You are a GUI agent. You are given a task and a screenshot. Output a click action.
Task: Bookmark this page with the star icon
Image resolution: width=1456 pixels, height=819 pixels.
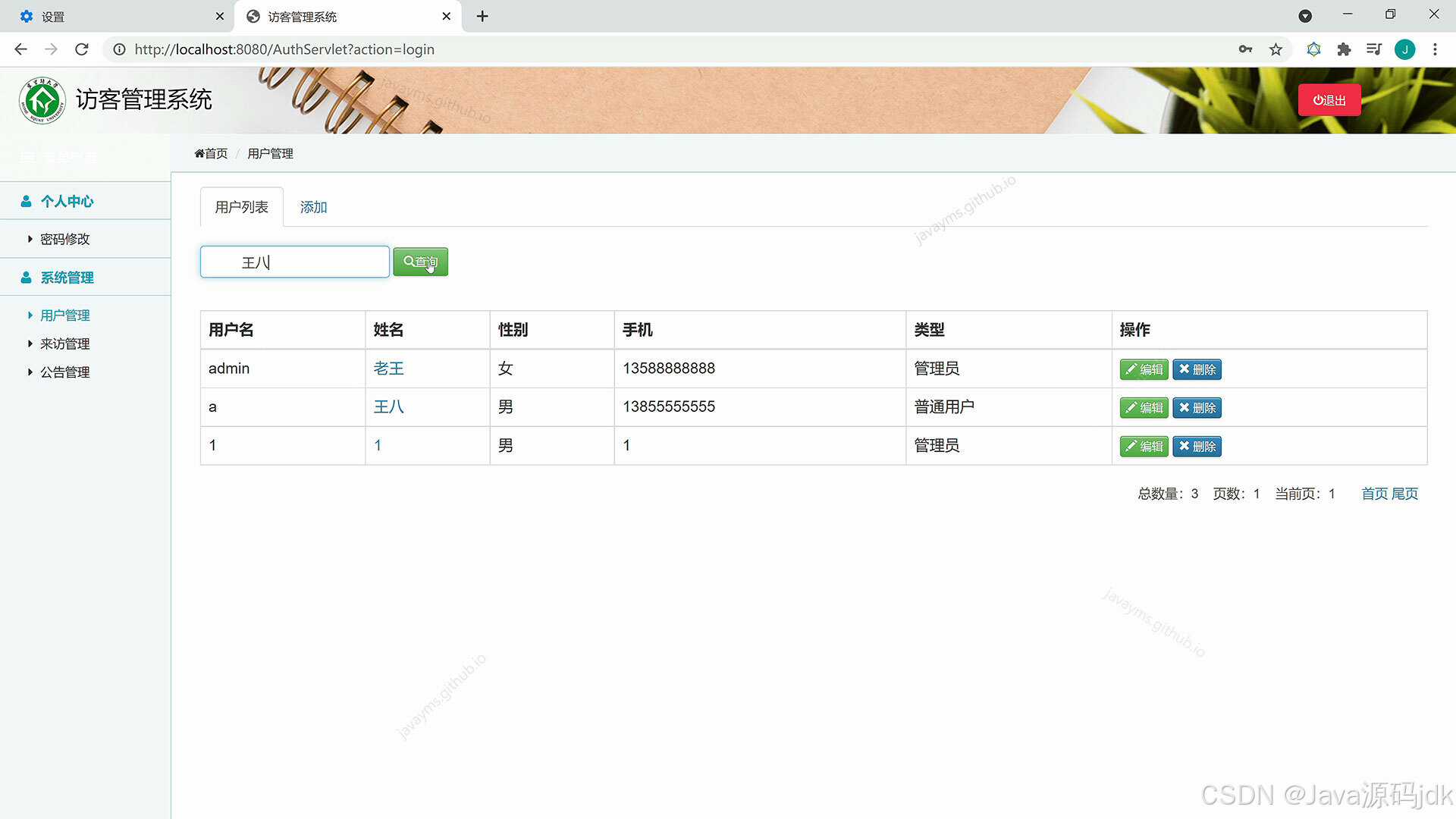(x=1276, y=49)
